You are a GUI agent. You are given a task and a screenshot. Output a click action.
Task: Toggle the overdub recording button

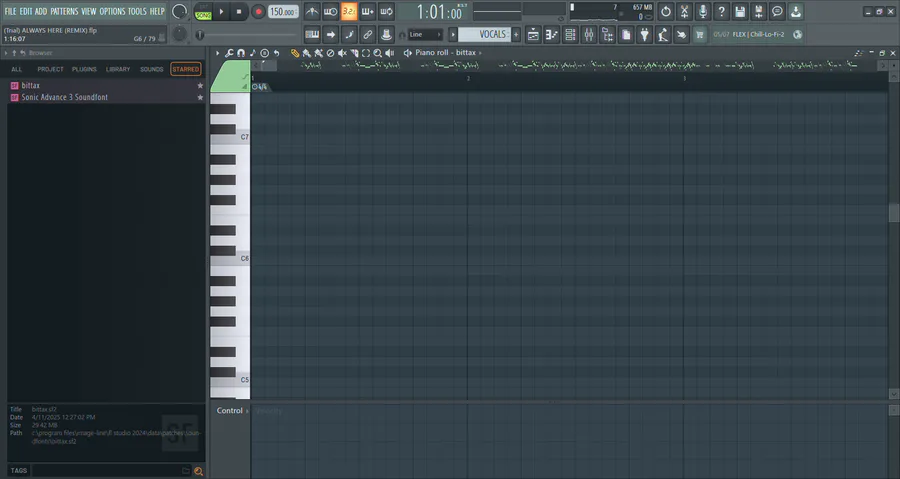(367, 11)
